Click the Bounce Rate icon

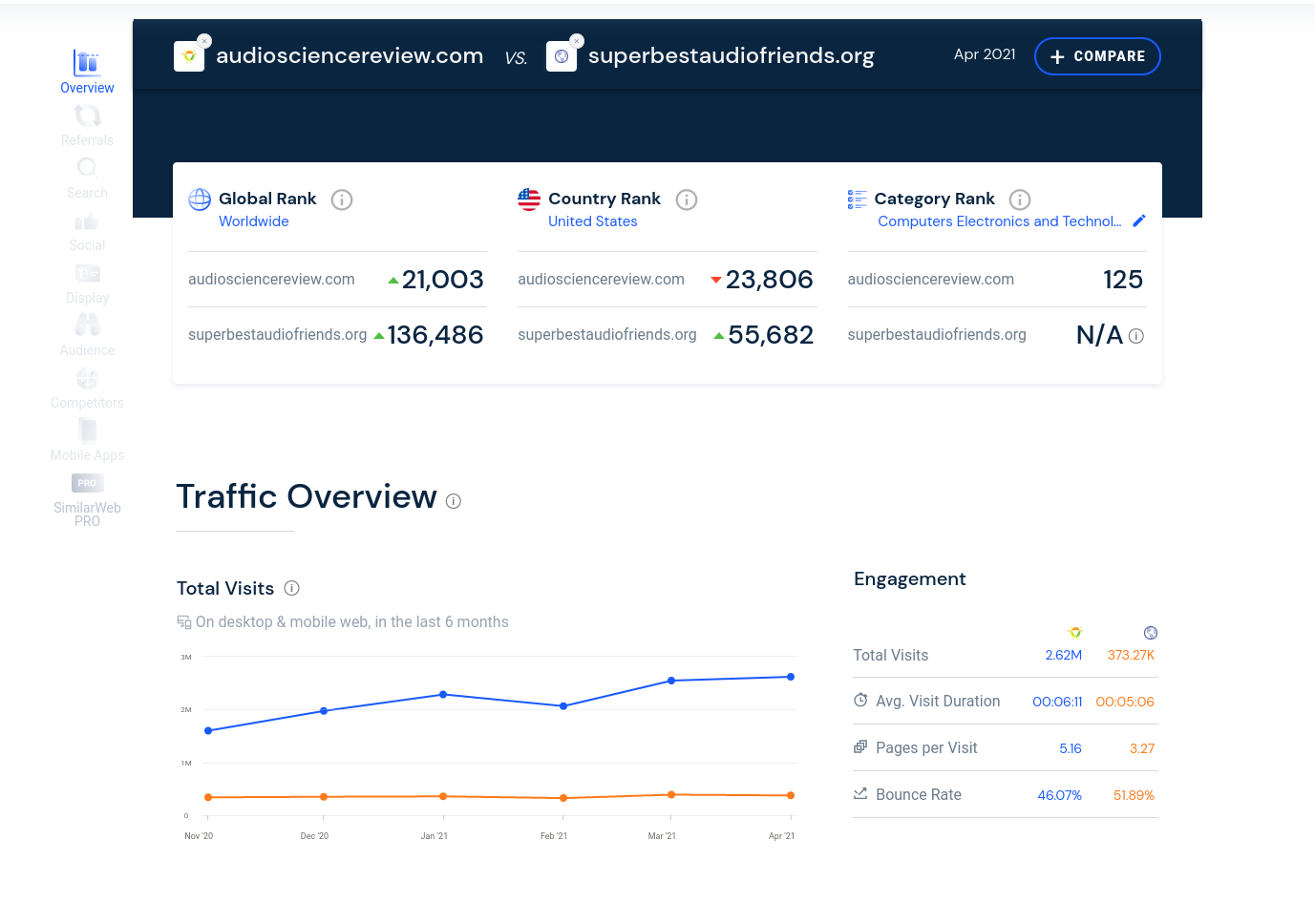click(x=860, y=793)
